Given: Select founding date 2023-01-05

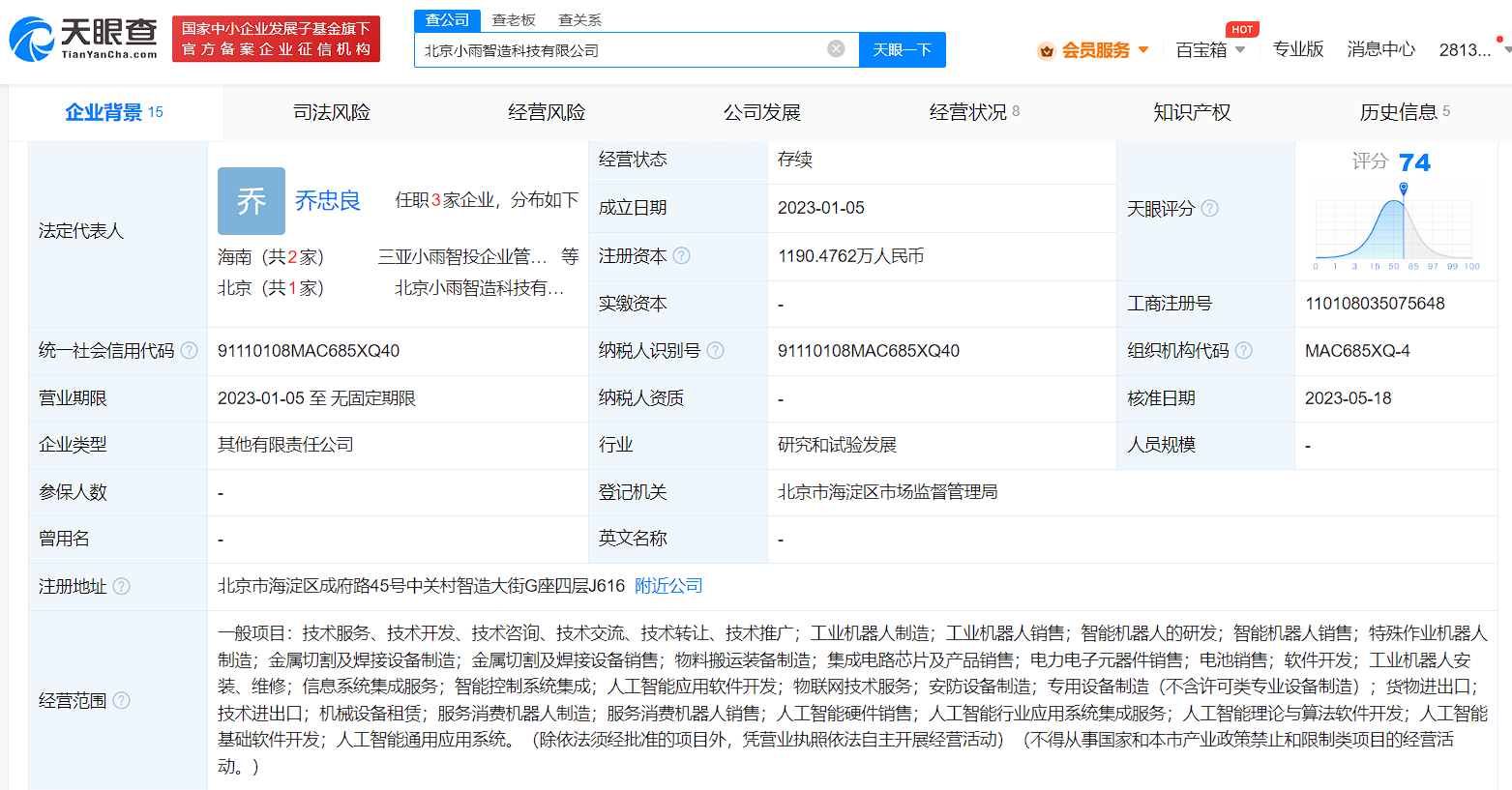Looking at the screenshot, I should (821, 208).
